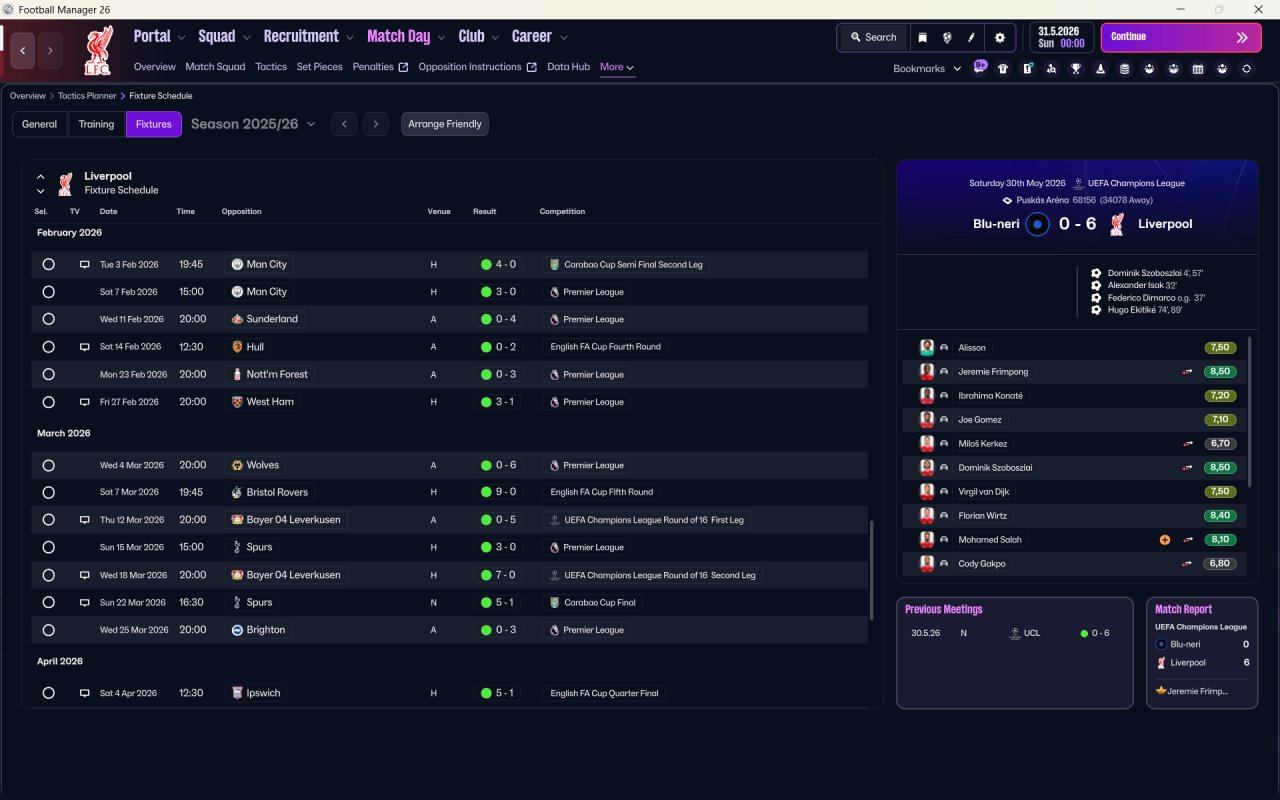Image resolution: width=1280 pixels, height=800 pixels.
Task: Expand the More submenu
Action: coord(617,67)
